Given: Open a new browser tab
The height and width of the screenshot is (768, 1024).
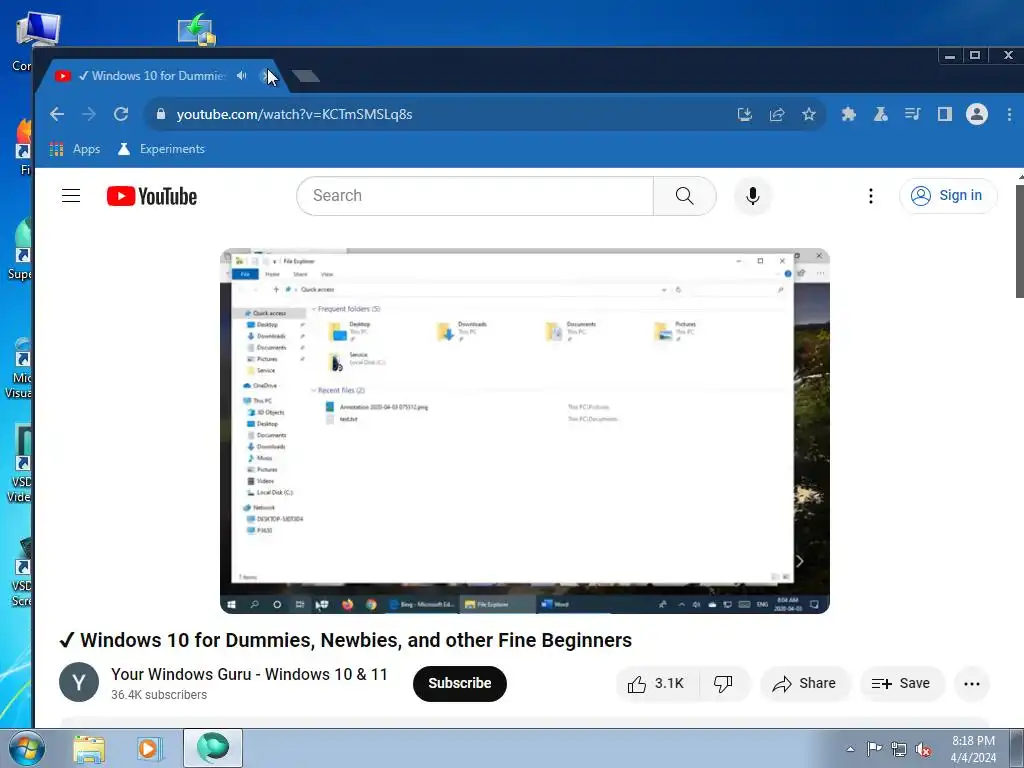Looking at the screenshot, I should point(306,76).
